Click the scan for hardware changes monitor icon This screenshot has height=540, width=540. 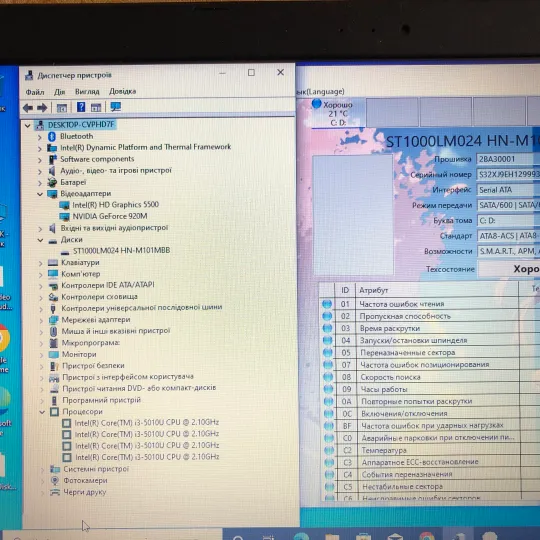(115, 107)
